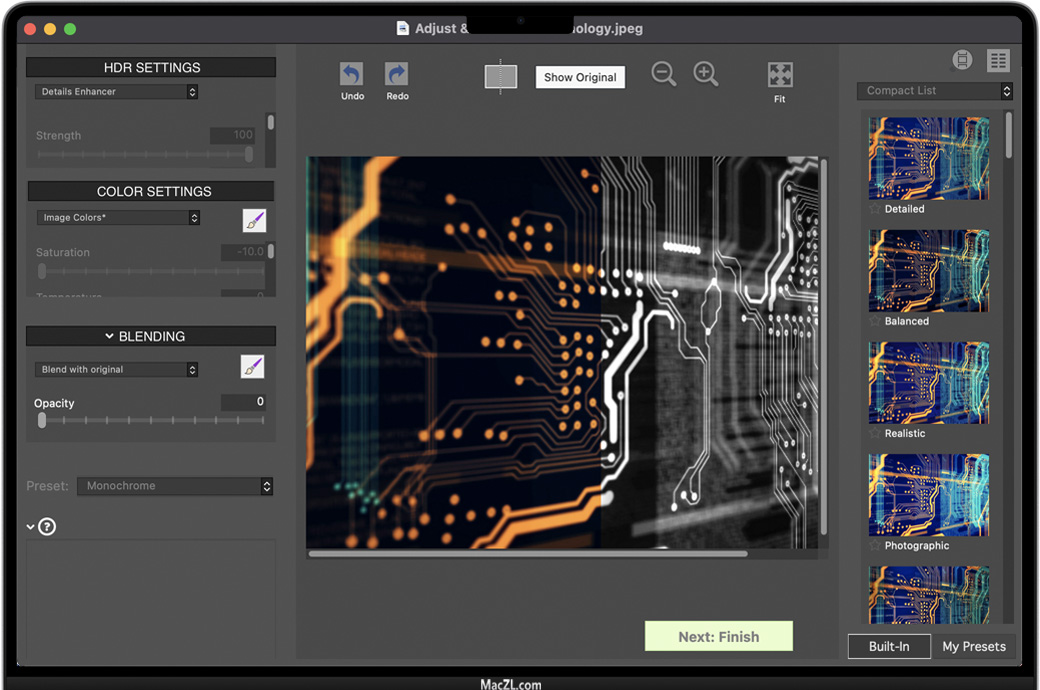Image resolution: width=1040 pixels, height=690 pixels.
Task: Collapse the Blending section
Action: tap(110, 337)
